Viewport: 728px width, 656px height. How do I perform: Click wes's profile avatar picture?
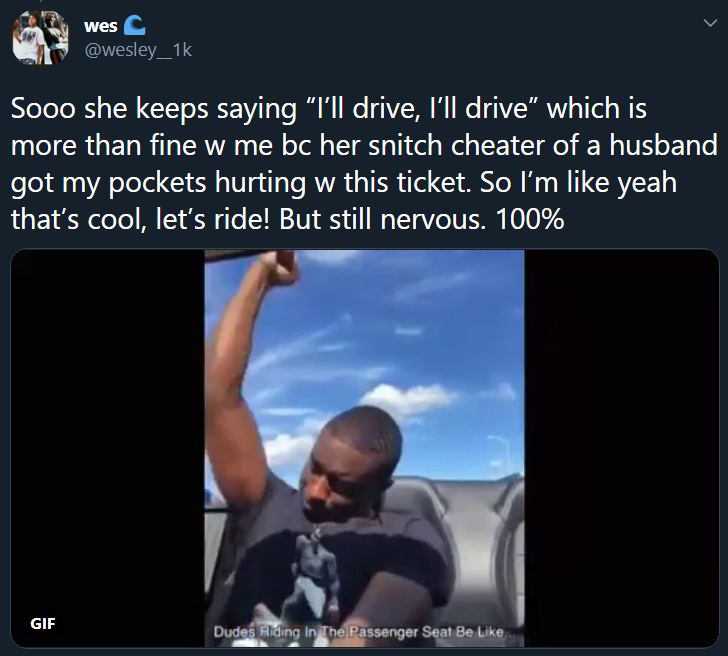tap(40, 38)
